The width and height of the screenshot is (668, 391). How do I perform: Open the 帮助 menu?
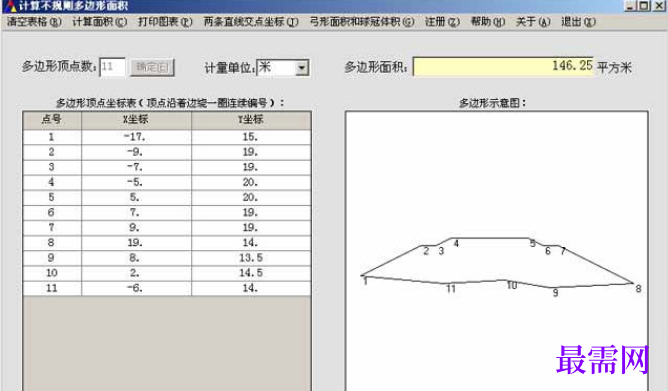[x=488, y=22]
